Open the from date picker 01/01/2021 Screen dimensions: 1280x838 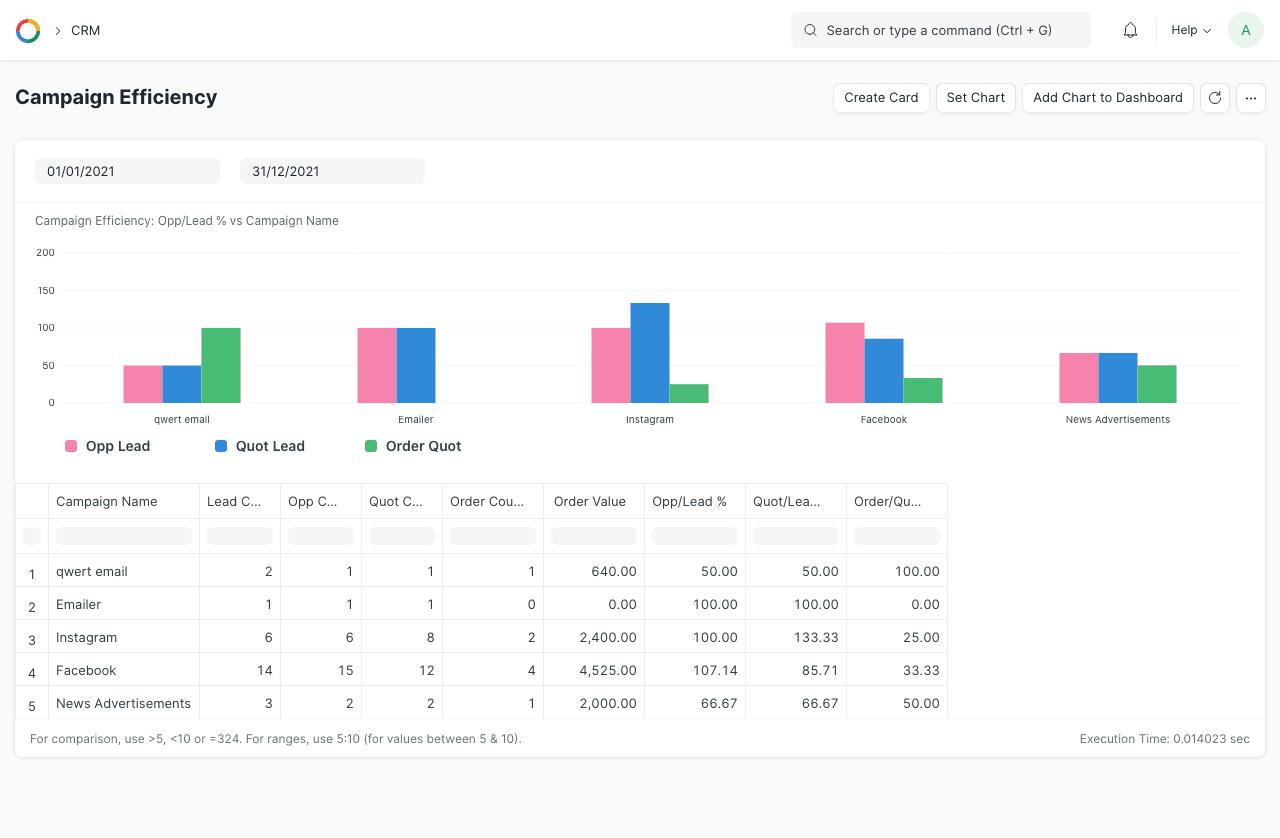click(x=127, y=171)
